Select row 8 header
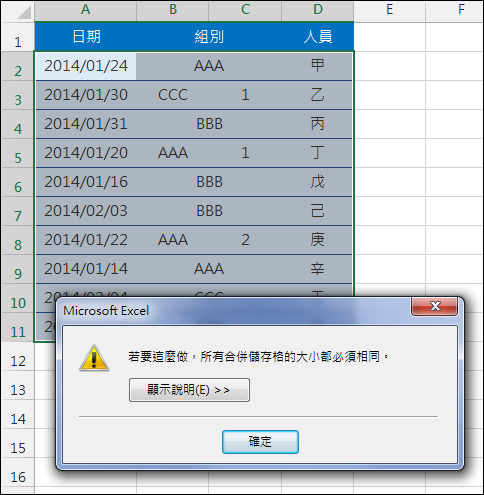The width and height of the screenshot is (484, 495). tap(18, 240)
